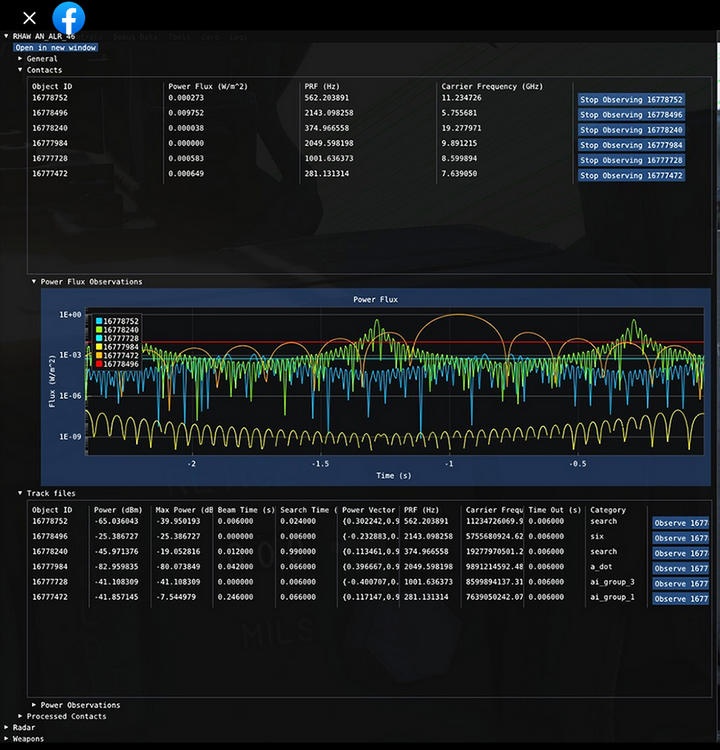Click the PRF (Hz) header in Contacts table

coord(322,87)
